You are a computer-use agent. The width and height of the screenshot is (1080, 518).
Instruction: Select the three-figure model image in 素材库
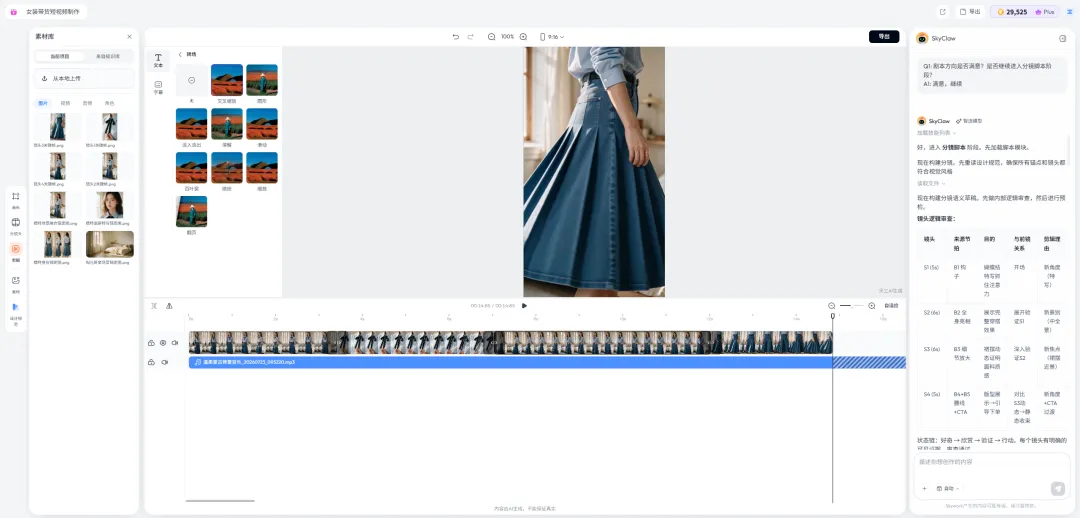58,244
